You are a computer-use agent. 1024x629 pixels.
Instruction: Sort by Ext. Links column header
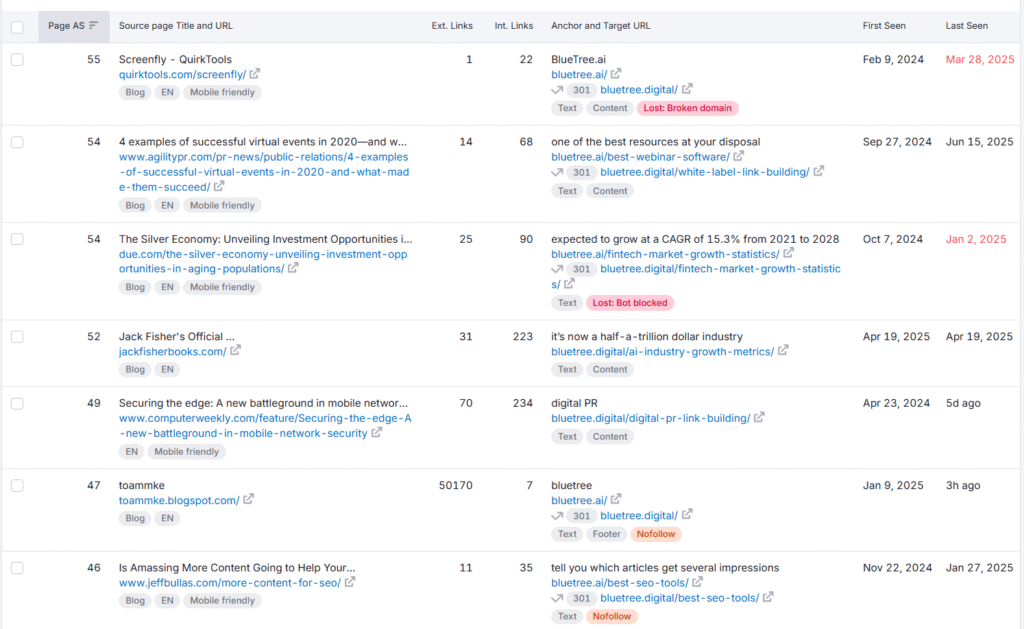click(452, 25)
